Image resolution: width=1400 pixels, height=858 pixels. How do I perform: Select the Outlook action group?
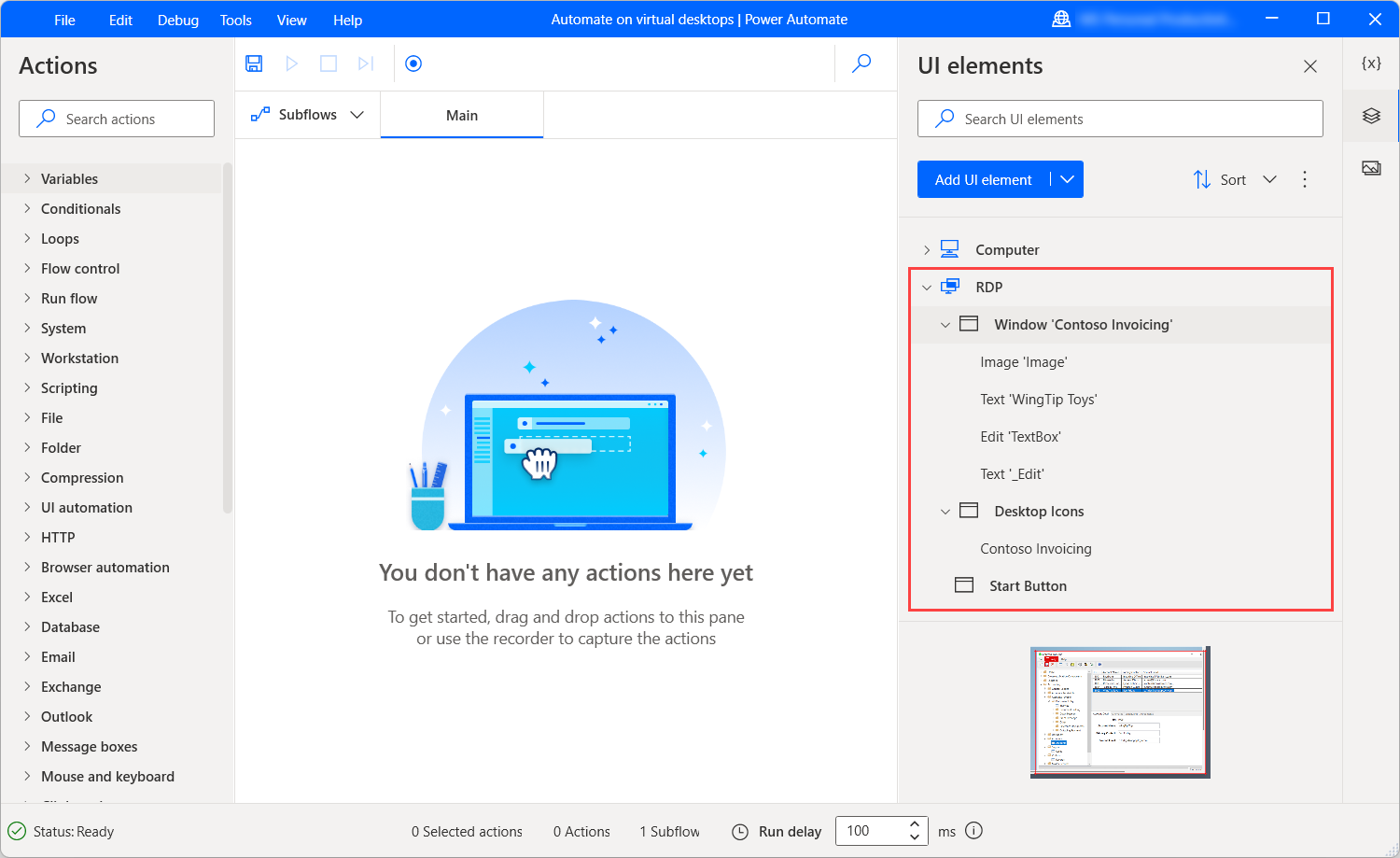click(x=66, y=716)
